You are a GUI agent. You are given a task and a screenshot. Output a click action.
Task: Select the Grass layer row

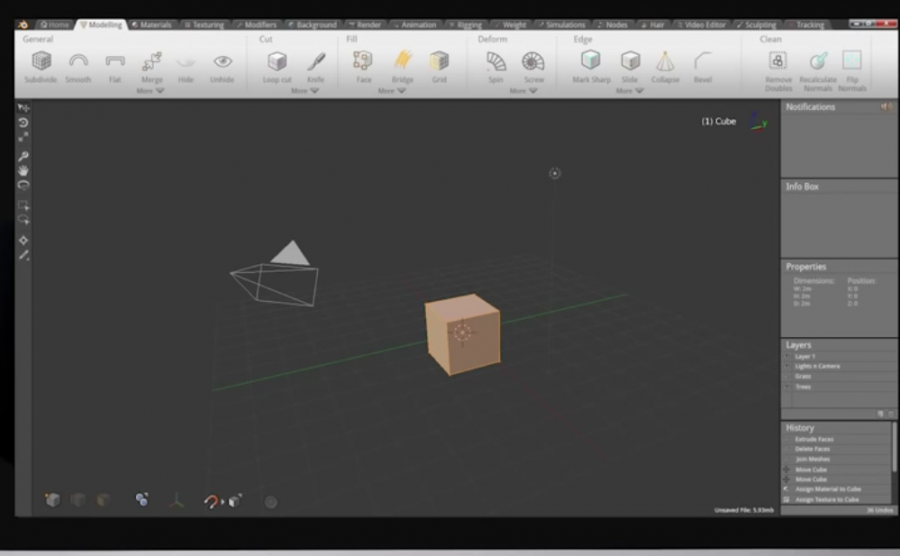coord(839,376)
